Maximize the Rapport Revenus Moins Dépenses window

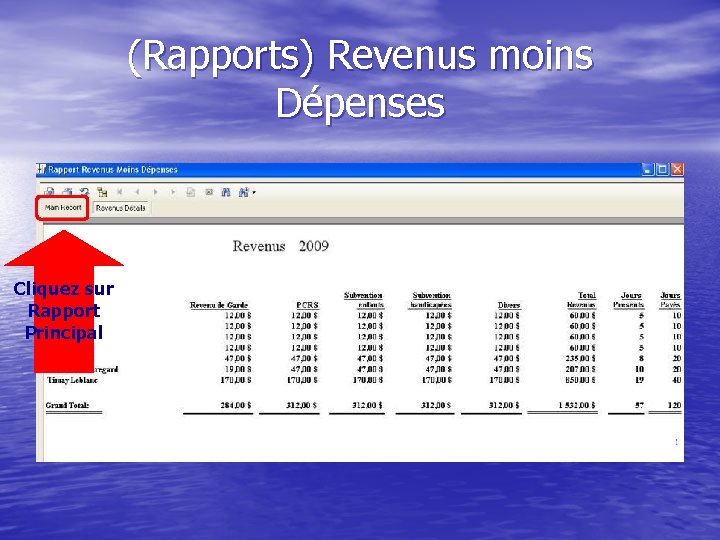tap(663, 169)
